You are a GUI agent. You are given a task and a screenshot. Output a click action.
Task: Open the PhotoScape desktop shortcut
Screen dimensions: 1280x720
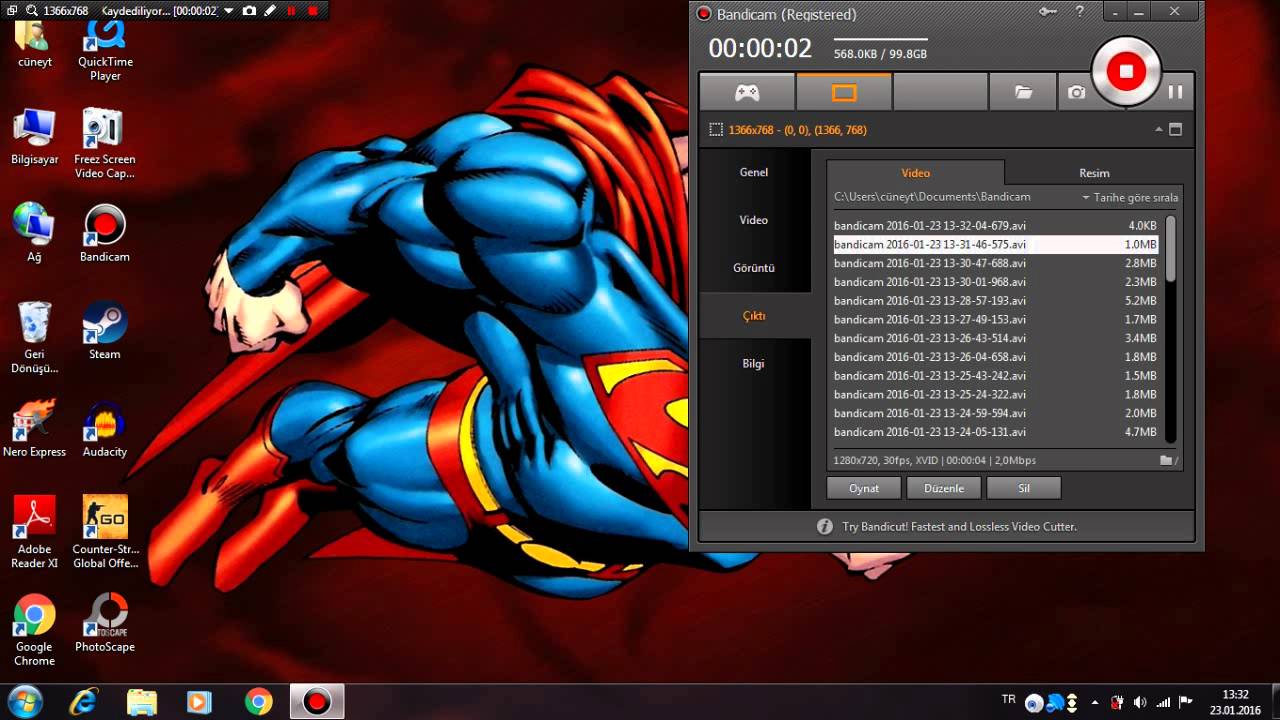click(x=105, y=622)
